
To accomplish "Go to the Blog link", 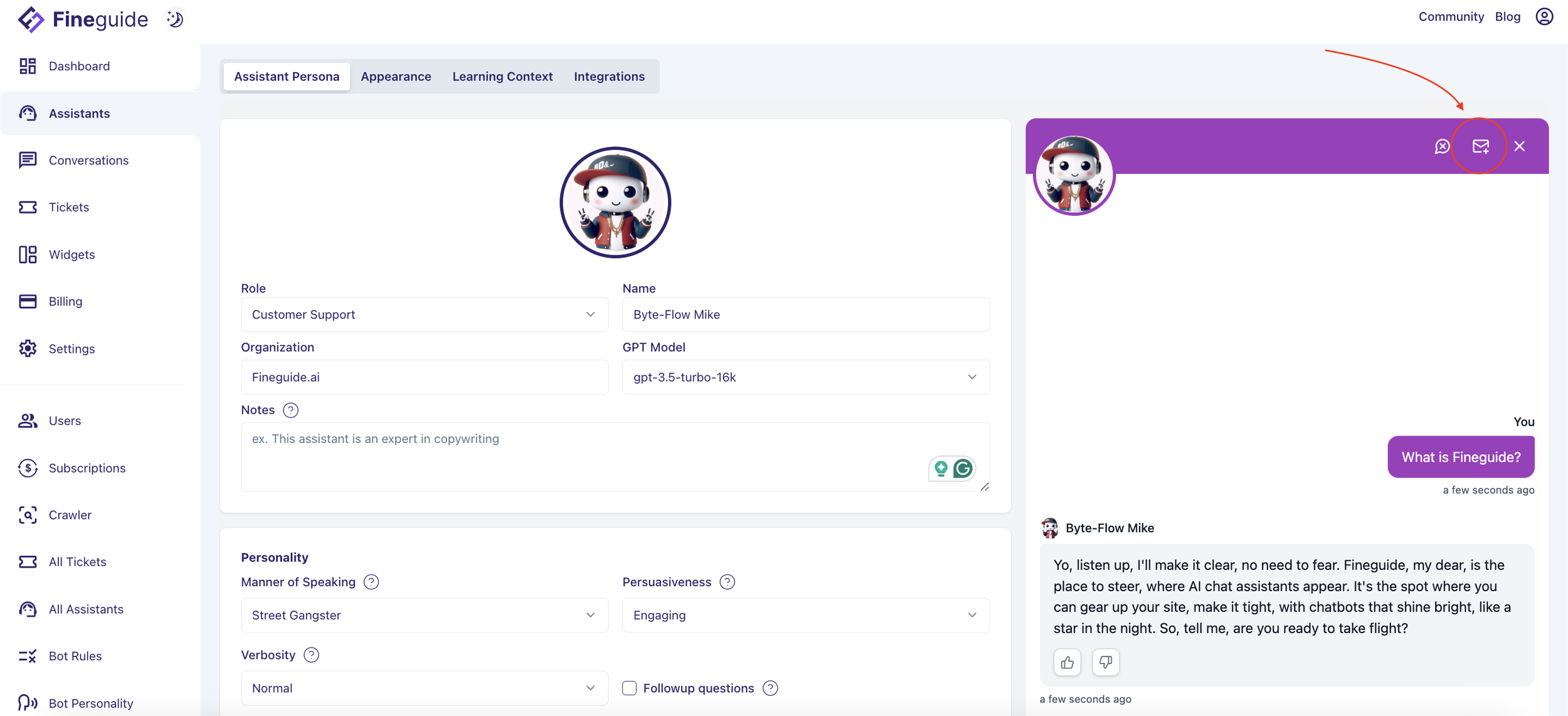I will coord(1507,17).
